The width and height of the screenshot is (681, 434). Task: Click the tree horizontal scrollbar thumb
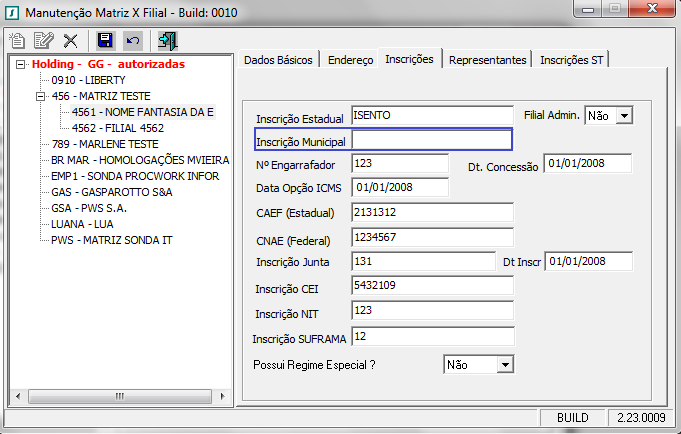[x=120, y=397]
